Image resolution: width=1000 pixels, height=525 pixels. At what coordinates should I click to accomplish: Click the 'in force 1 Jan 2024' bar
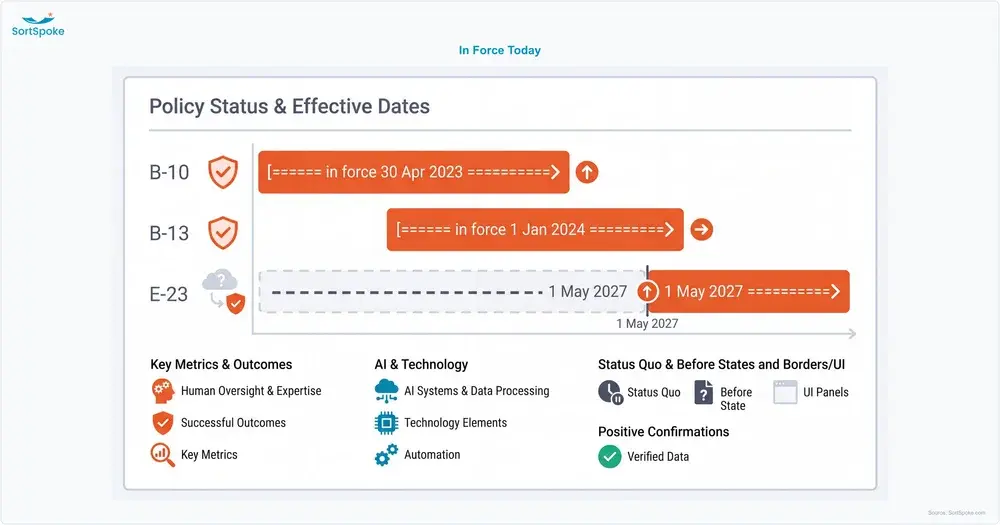[x=535, y=230]
